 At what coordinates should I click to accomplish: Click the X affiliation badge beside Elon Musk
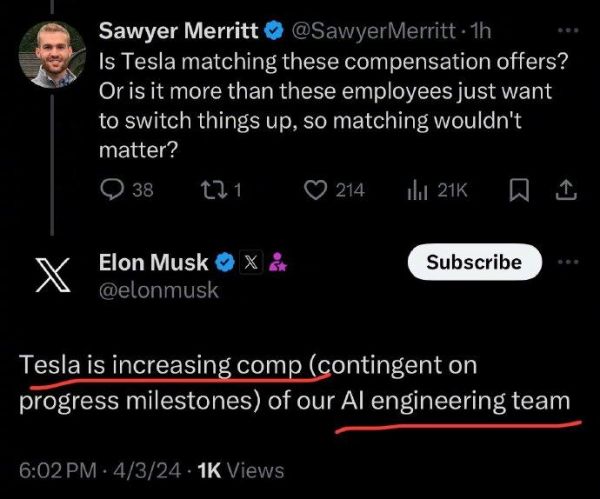click(x=250, y=263)
